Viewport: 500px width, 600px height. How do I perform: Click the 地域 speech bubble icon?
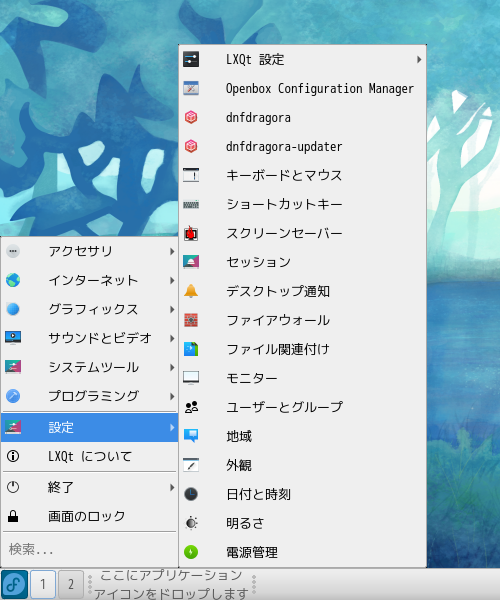pos(191,436)
